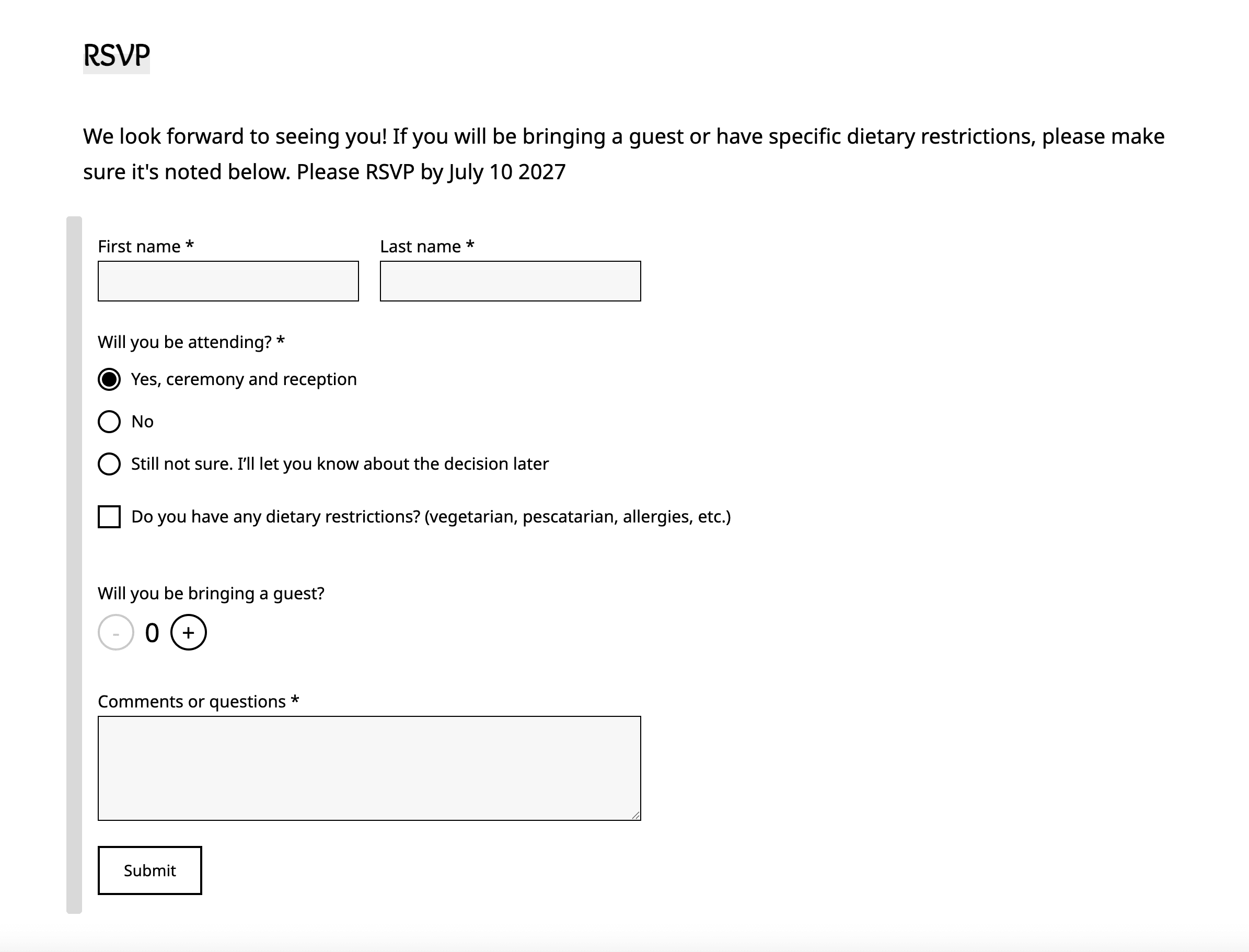
Task: Click the "Comments or questions *" label
Action: click(199, 702)
